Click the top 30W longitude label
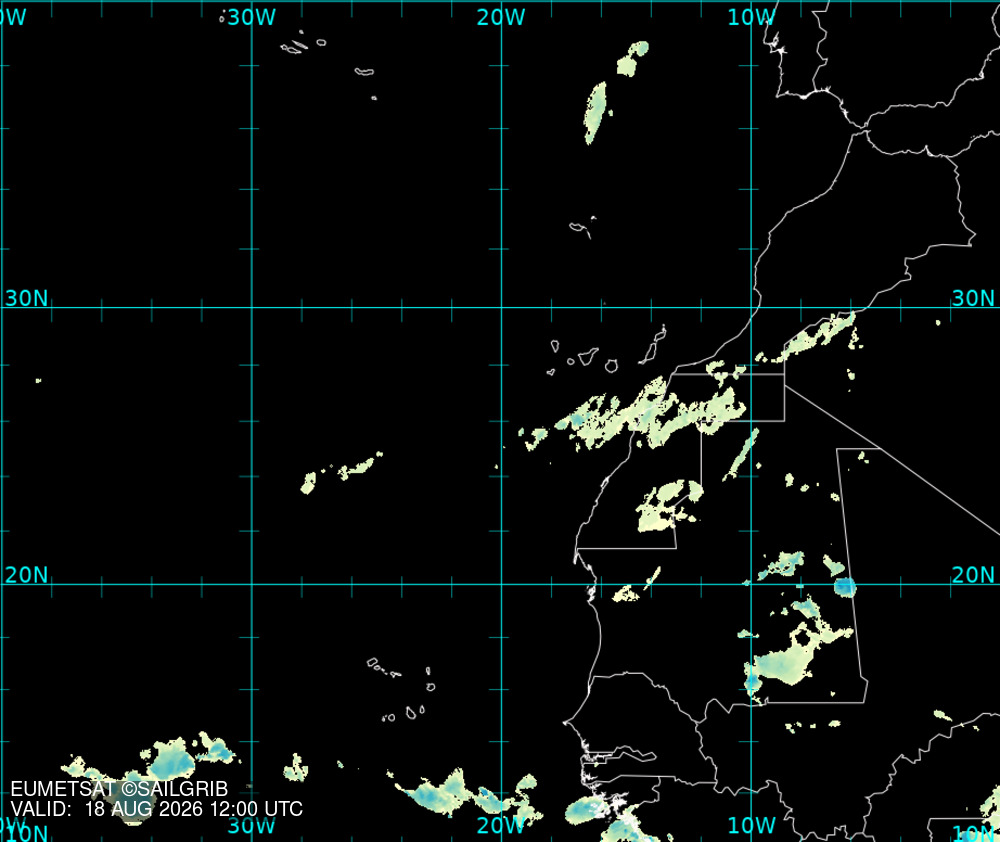Viewport: 1000px width, 842px height. pos(251,17)
